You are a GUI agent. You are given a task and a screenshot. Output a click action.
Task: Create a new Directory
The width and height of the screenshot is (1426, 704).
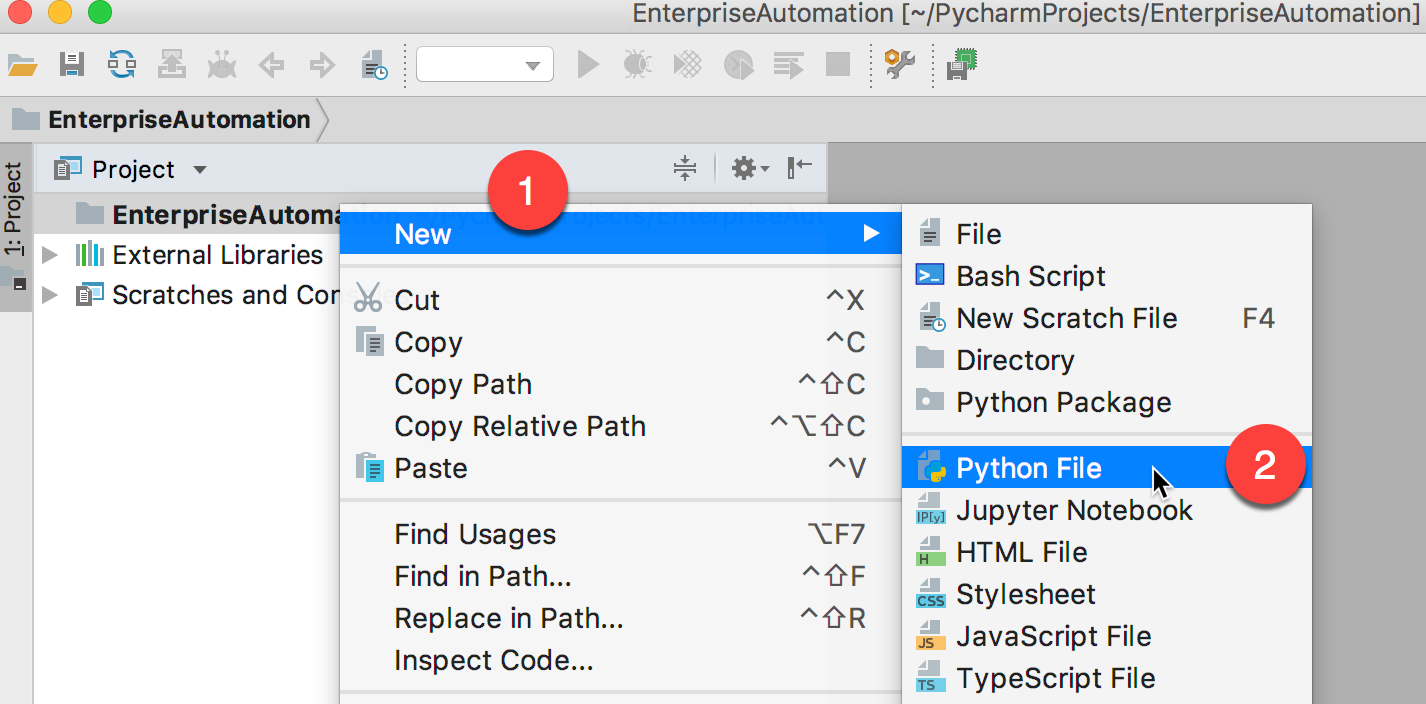tap(1106, 360)
